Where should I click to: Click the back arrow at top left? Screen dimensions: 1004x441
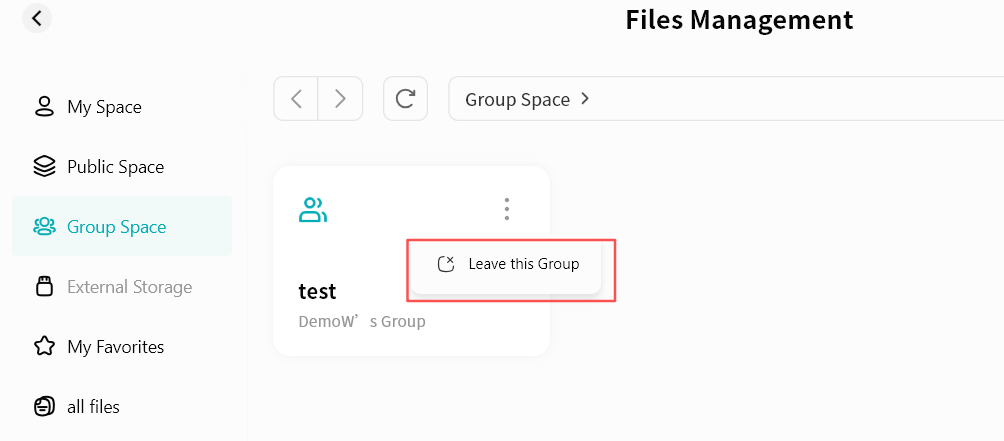(37, 18)
